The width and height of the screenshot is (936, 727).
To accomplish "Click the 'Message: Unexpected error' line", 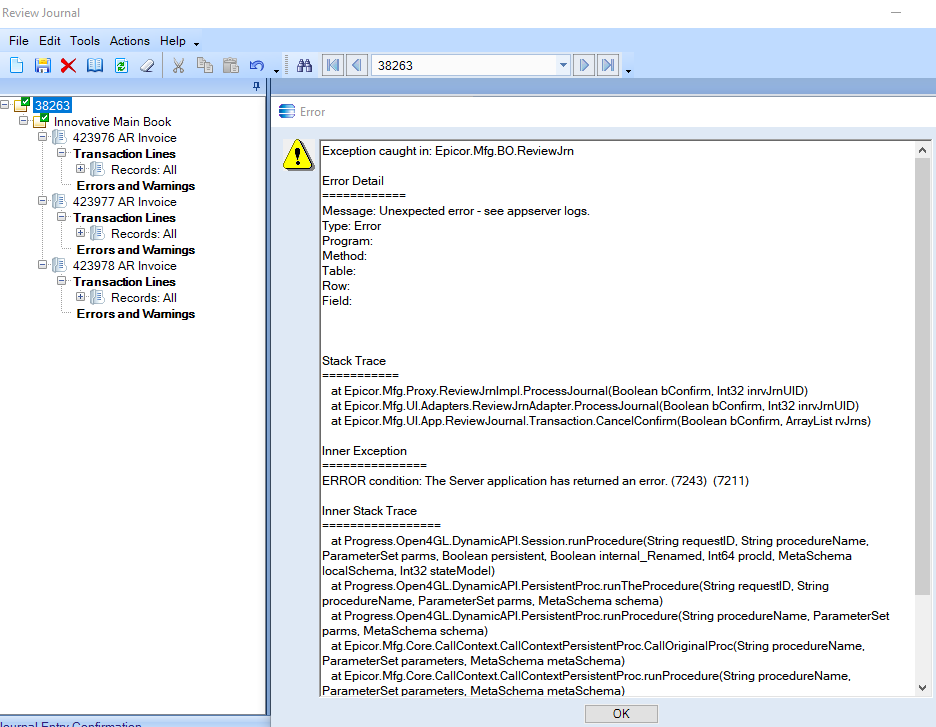I will (x=455, y=211).
